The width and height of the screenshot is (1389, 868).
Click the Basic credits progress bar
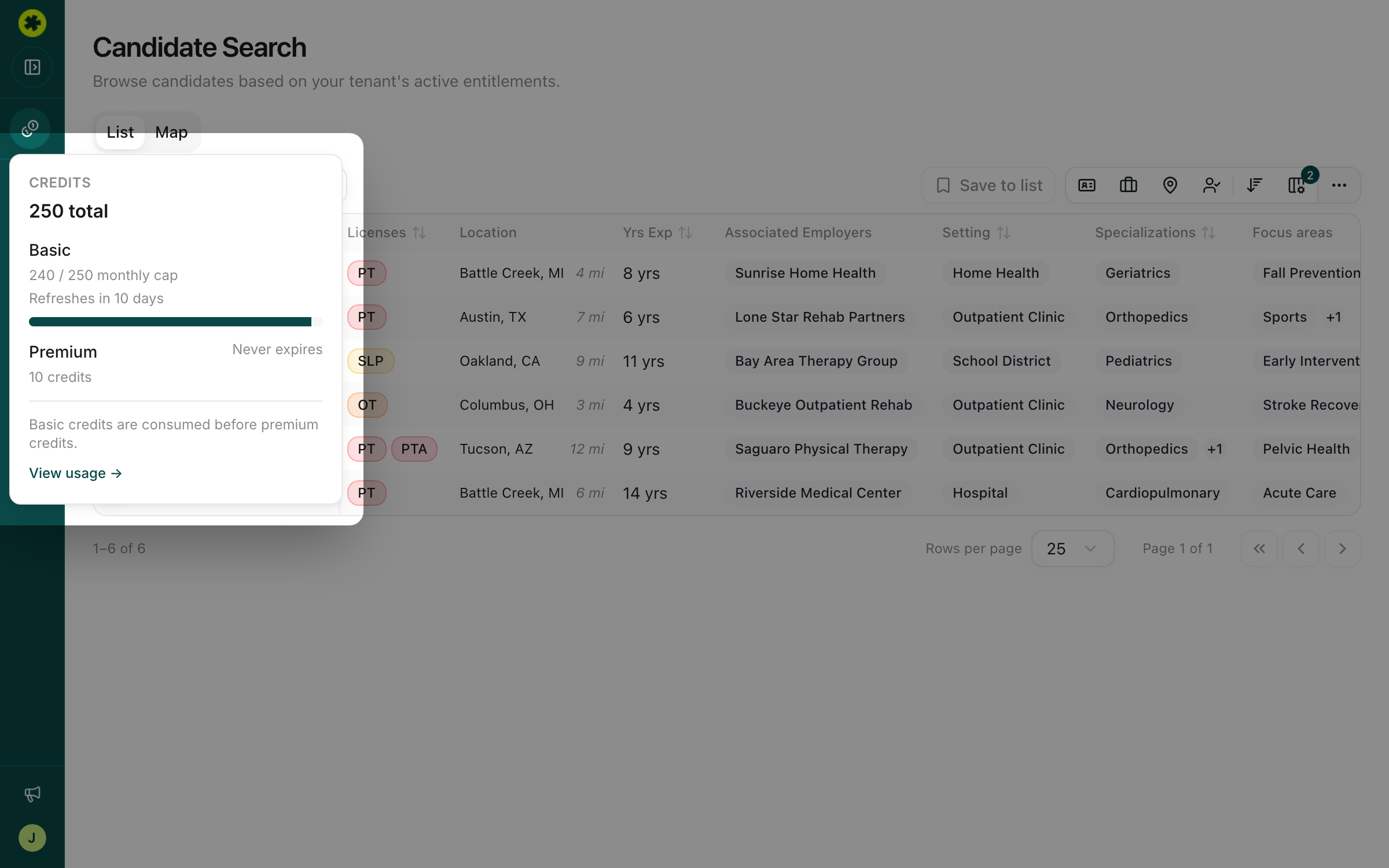[176, 322]
